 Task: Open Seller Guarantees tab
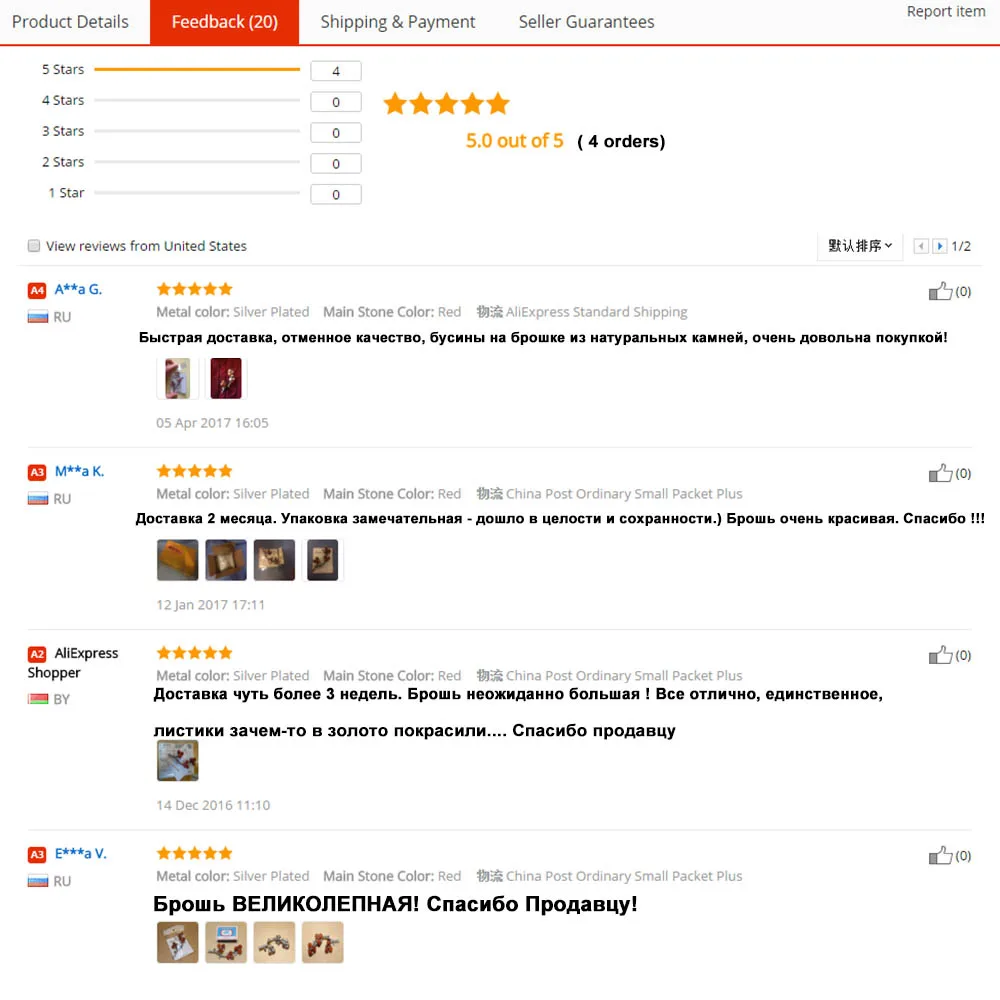click(x=586, y=22)
